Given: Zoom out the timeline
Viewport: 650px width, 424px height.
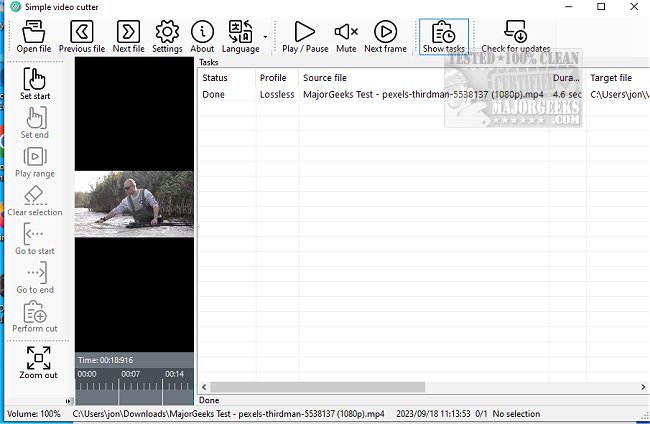Looking at the screenshot, I should [38, 363].
